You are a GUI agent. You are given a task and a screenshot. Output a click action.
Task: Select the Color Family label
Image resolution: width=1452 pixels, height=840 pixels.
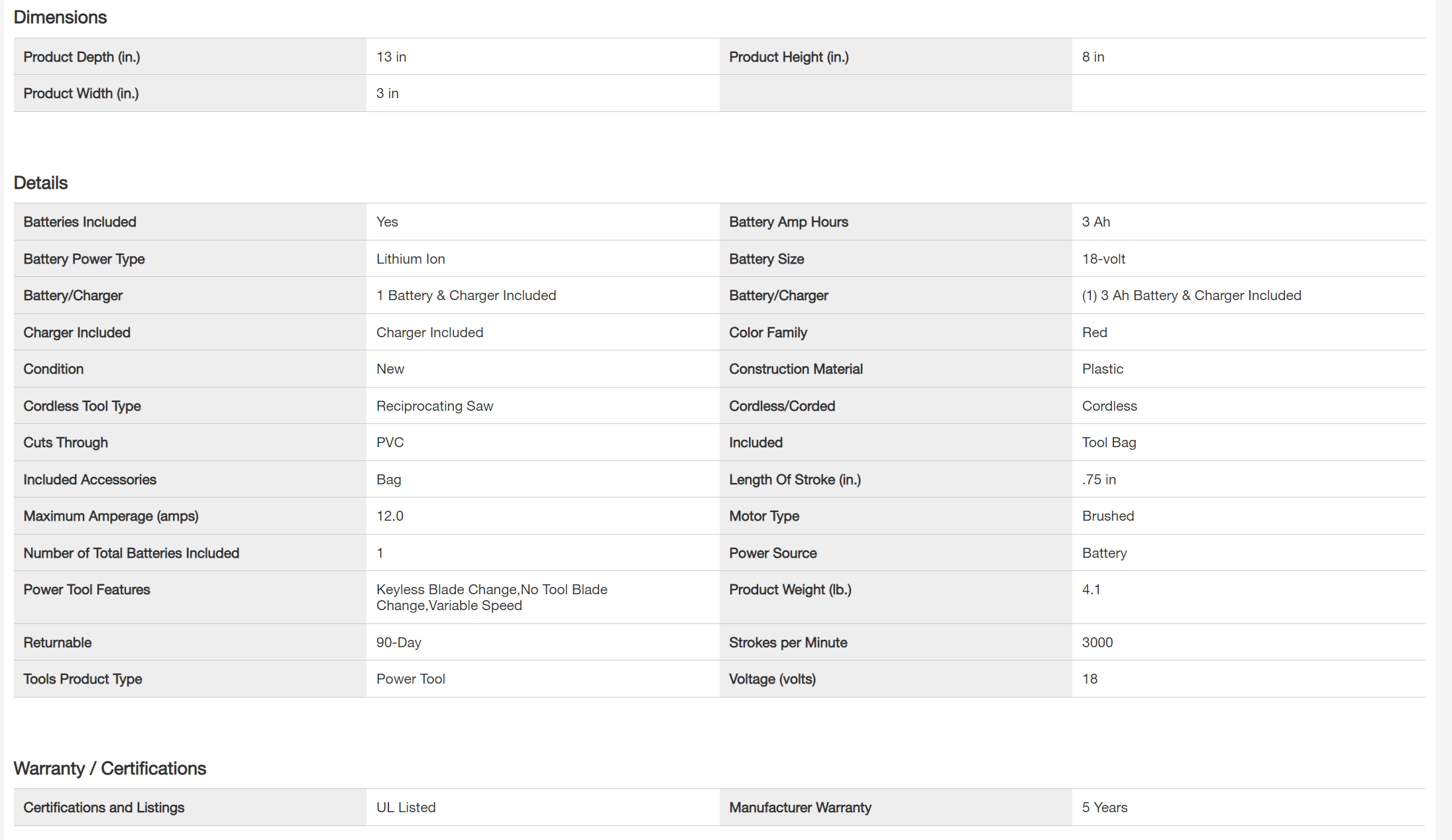[767, 333]
